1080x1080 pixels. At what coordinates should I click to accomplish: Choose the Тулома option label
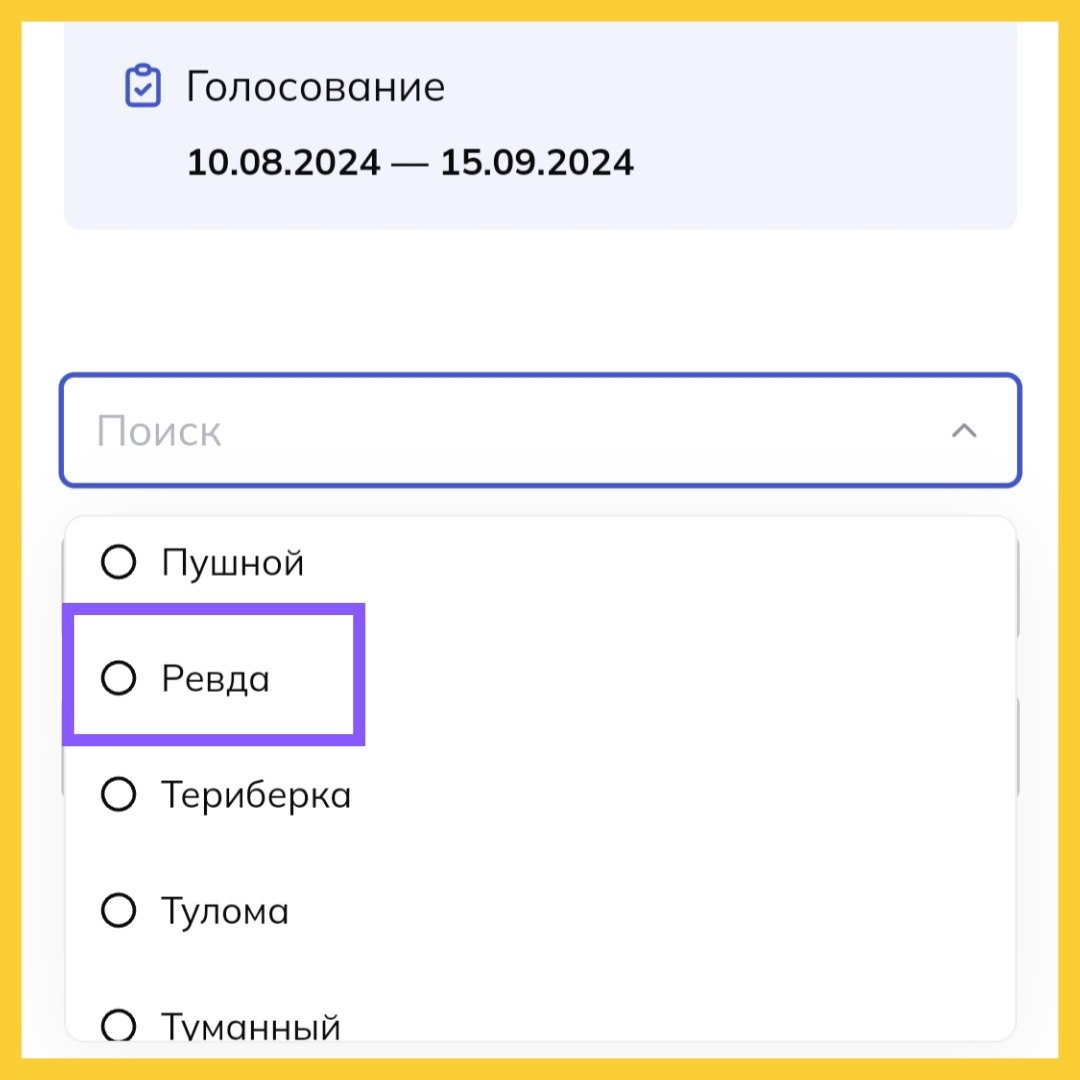[225, 911]
